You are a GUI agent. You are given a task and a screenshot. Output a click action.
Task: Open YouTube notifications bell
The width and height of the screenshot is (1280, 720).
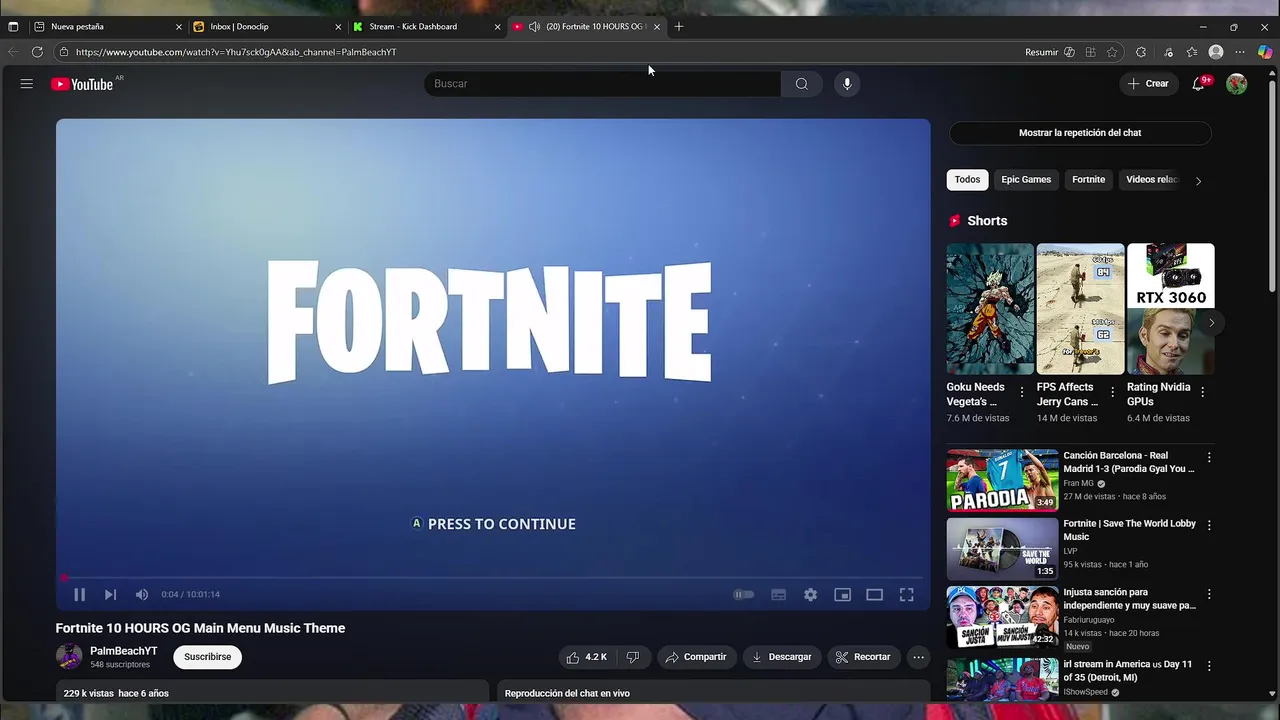coord(1198,84)
